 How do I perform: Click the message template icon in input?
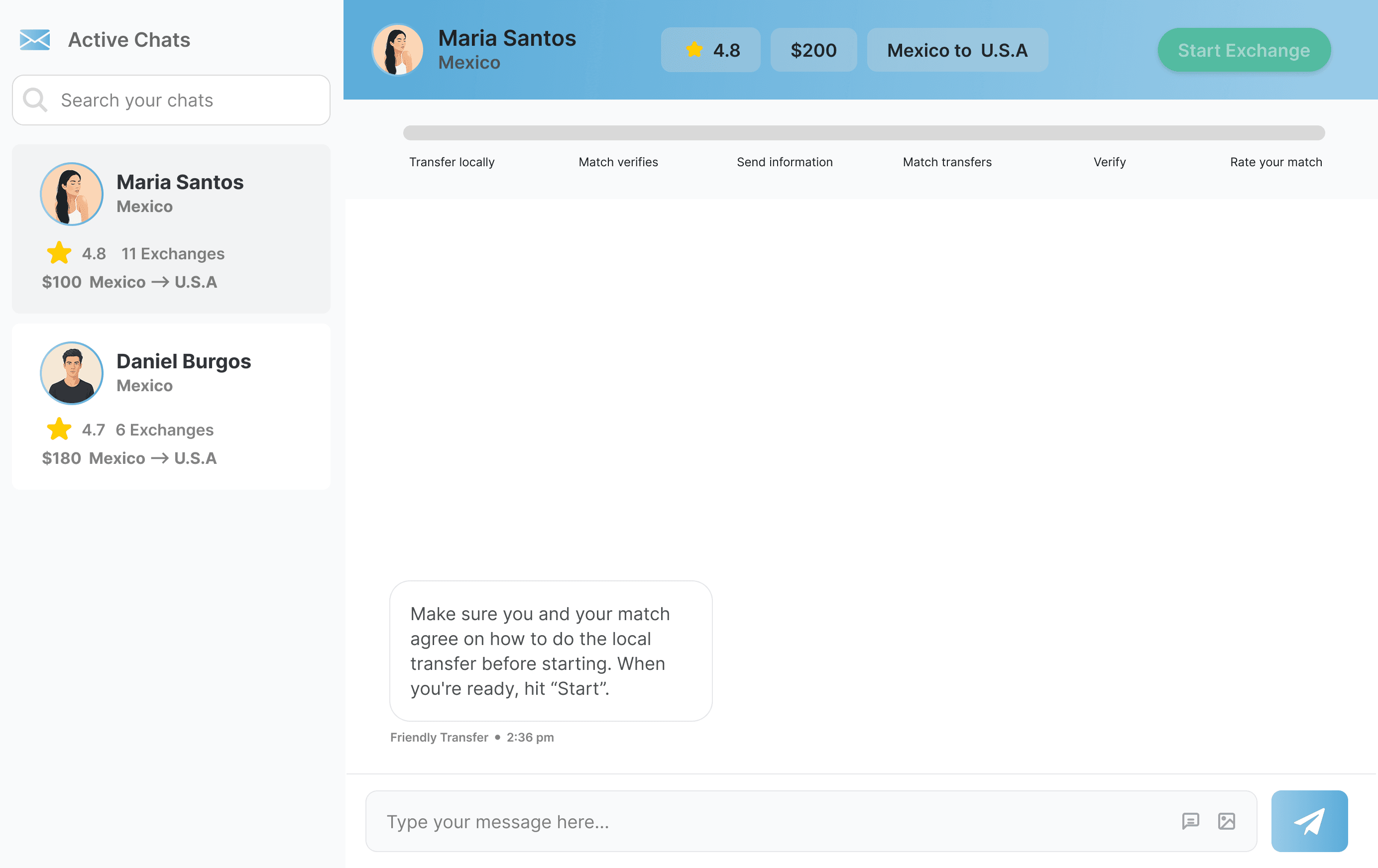click(x=1190, y=821)
